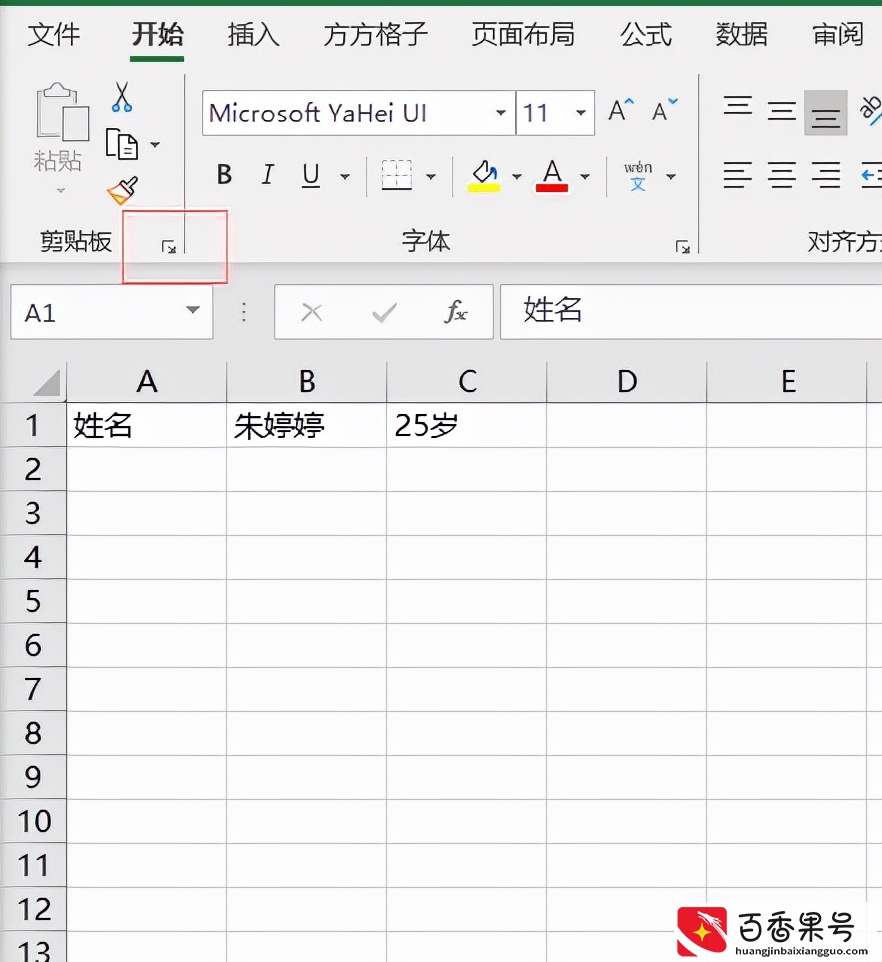Toggle bold formatting
882x962 pixels.
pos(224,175)
